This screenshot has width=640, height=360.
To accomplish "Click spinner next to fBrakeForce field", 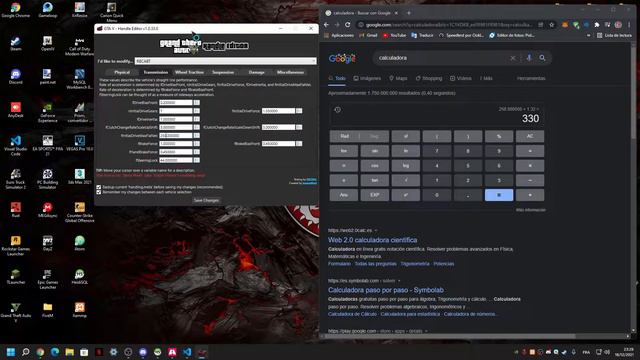I will click(197, 144).
